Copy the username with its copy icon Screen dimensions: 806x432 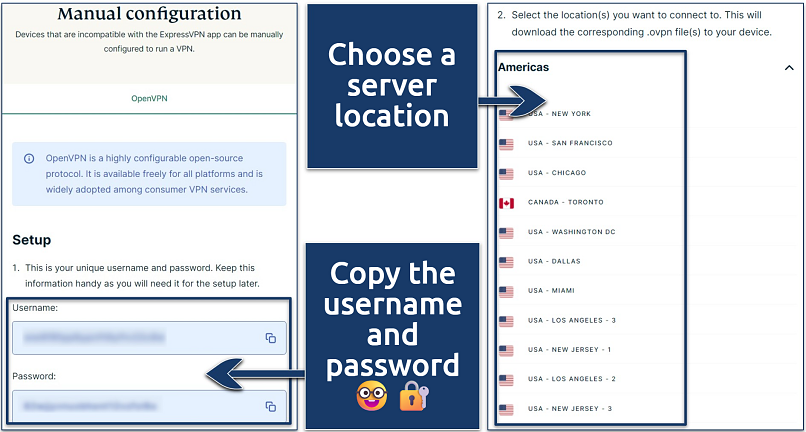(271, 338)
